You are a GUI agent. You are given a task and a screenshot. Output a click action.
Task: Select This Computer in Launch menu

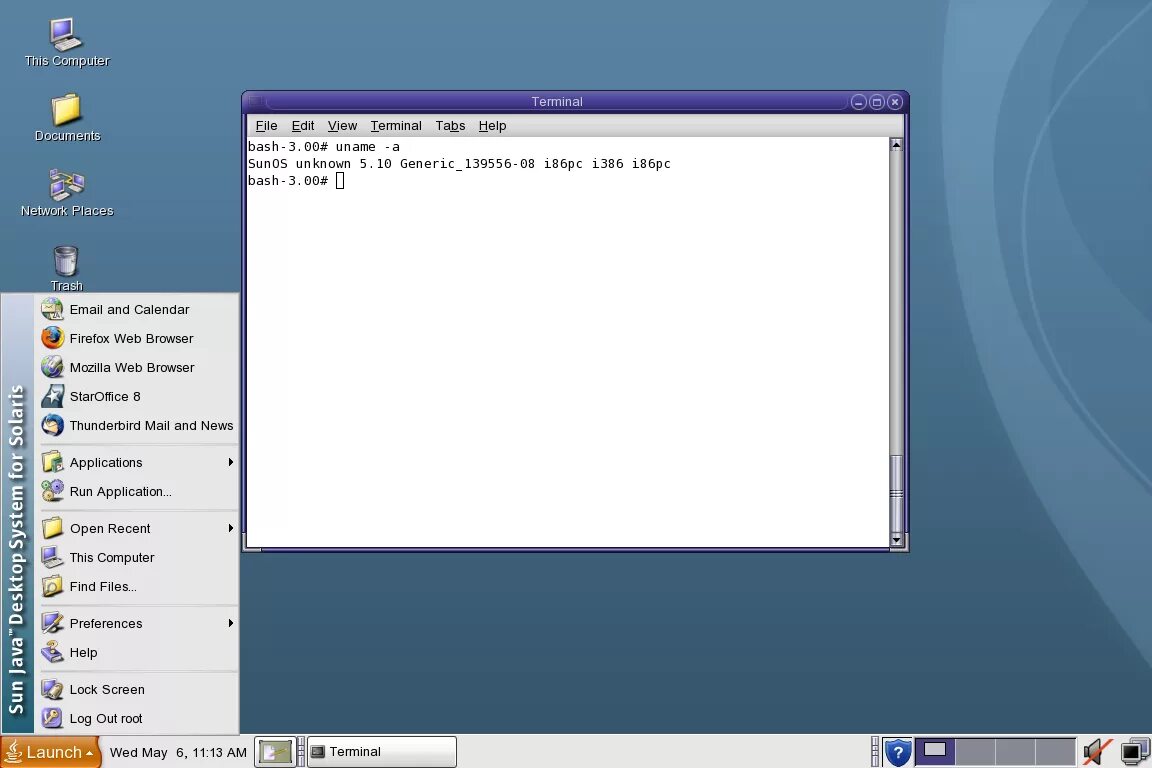point(137,557)
